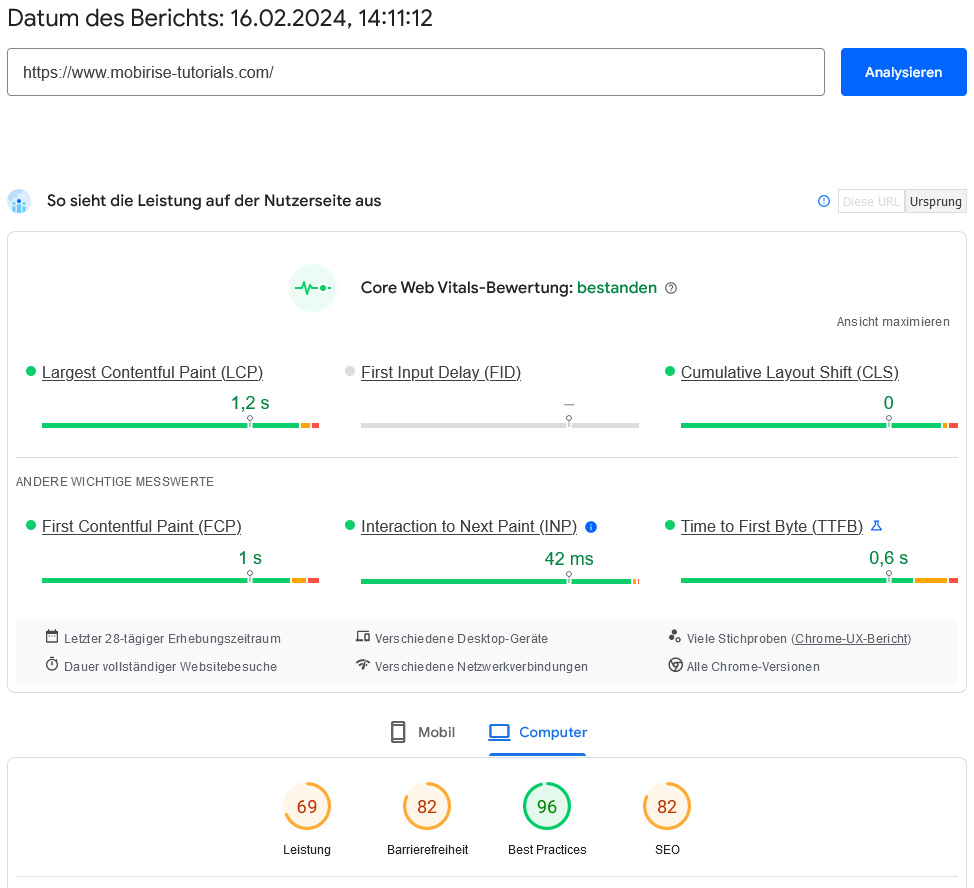Click the info icon left of Diese URL
The width and height of the screenshot is (974, 888).
824,201
